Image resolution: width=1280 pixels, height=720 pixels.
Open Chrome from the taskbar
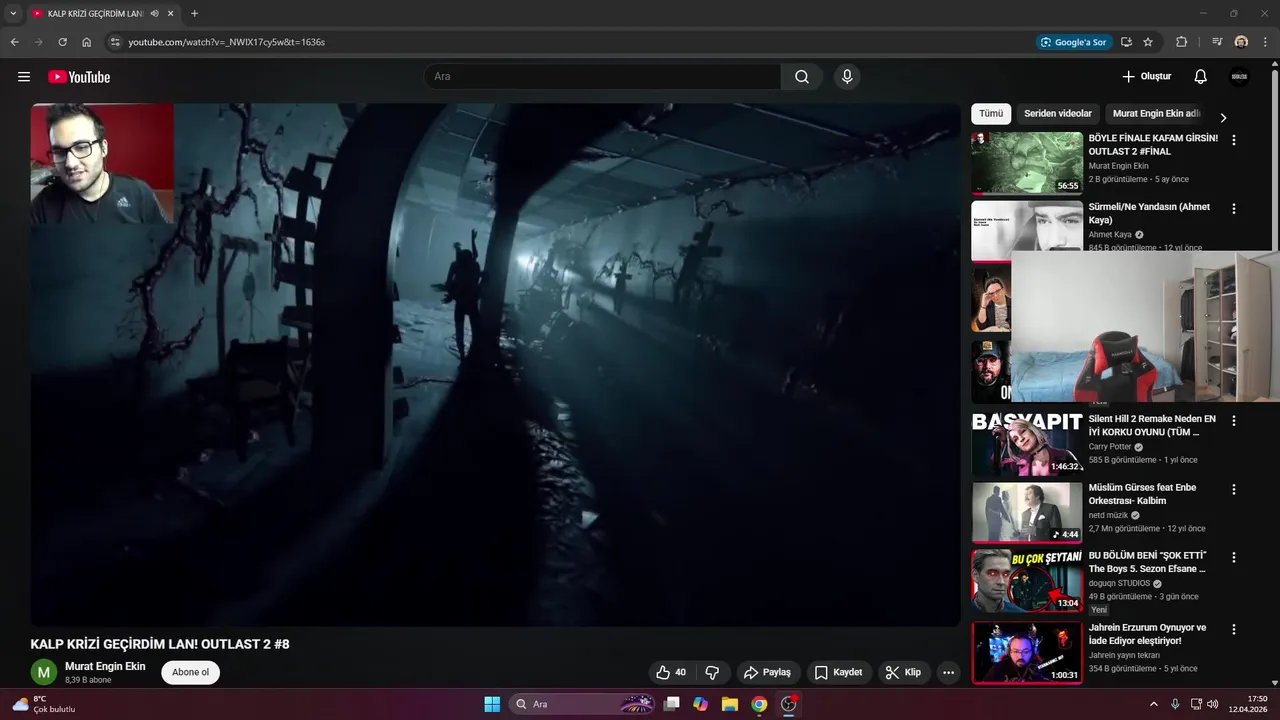tap(759, 704)
